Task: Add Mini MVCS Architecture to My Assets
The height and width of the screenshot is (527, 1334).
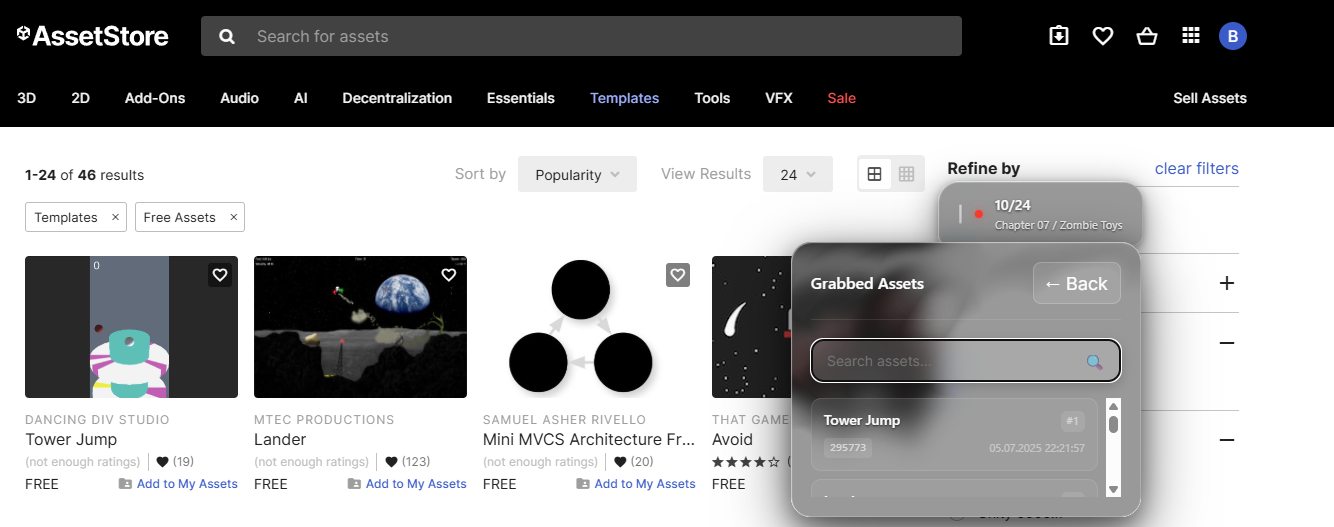Action: [x=636, y=484]
